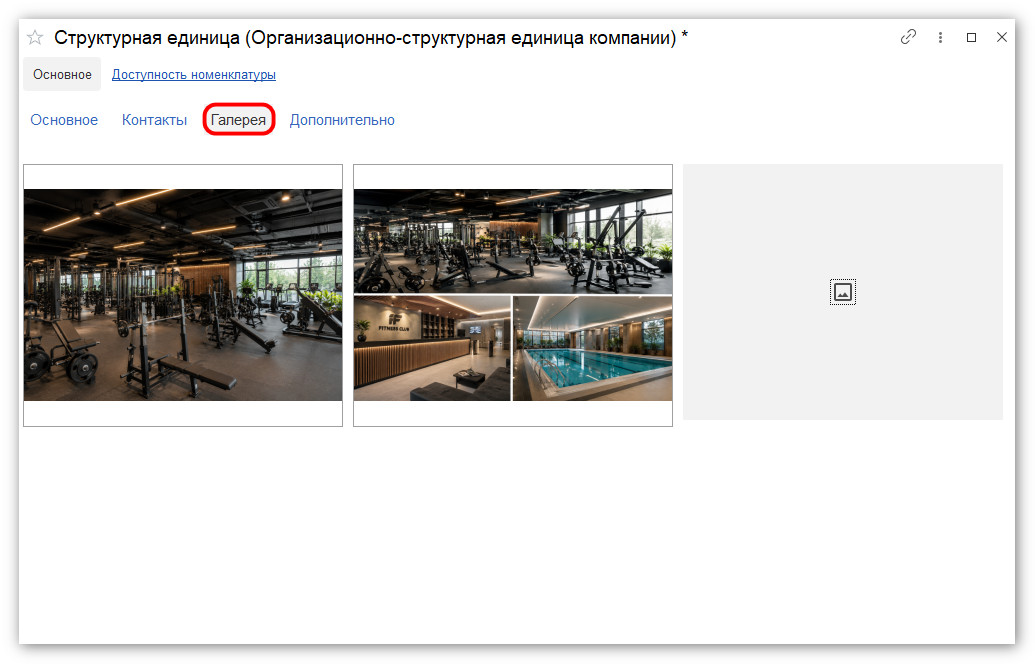
Task: Click the FF Fitness Club logo in the photo
Action: point(394,322)
